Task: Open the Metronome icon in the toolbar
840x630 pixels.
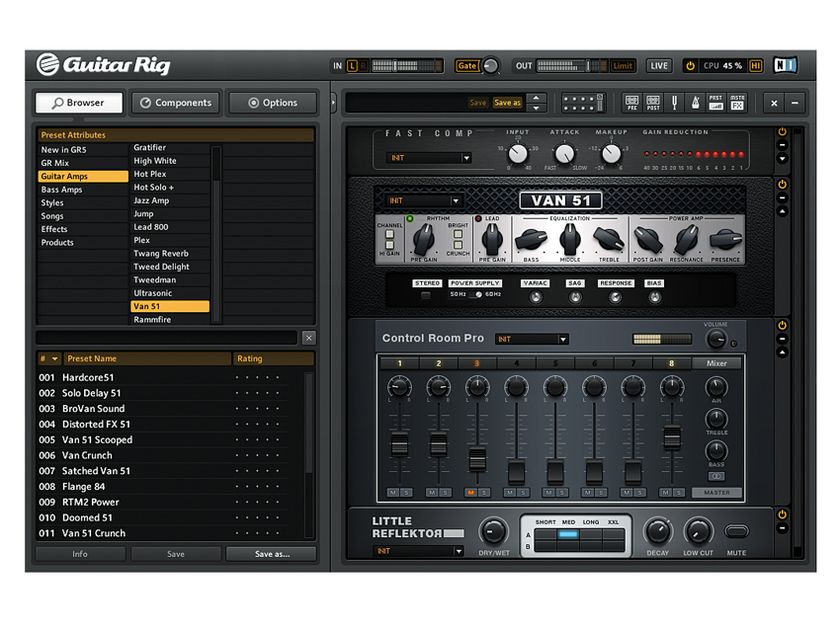Action: pos(696,102)
